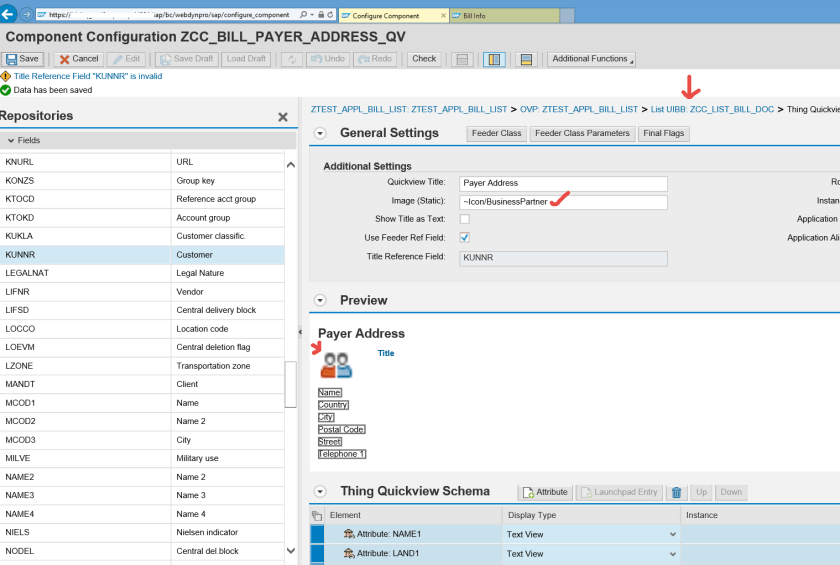
Task: Open the Final Flags button
Action: pos(664,133)
